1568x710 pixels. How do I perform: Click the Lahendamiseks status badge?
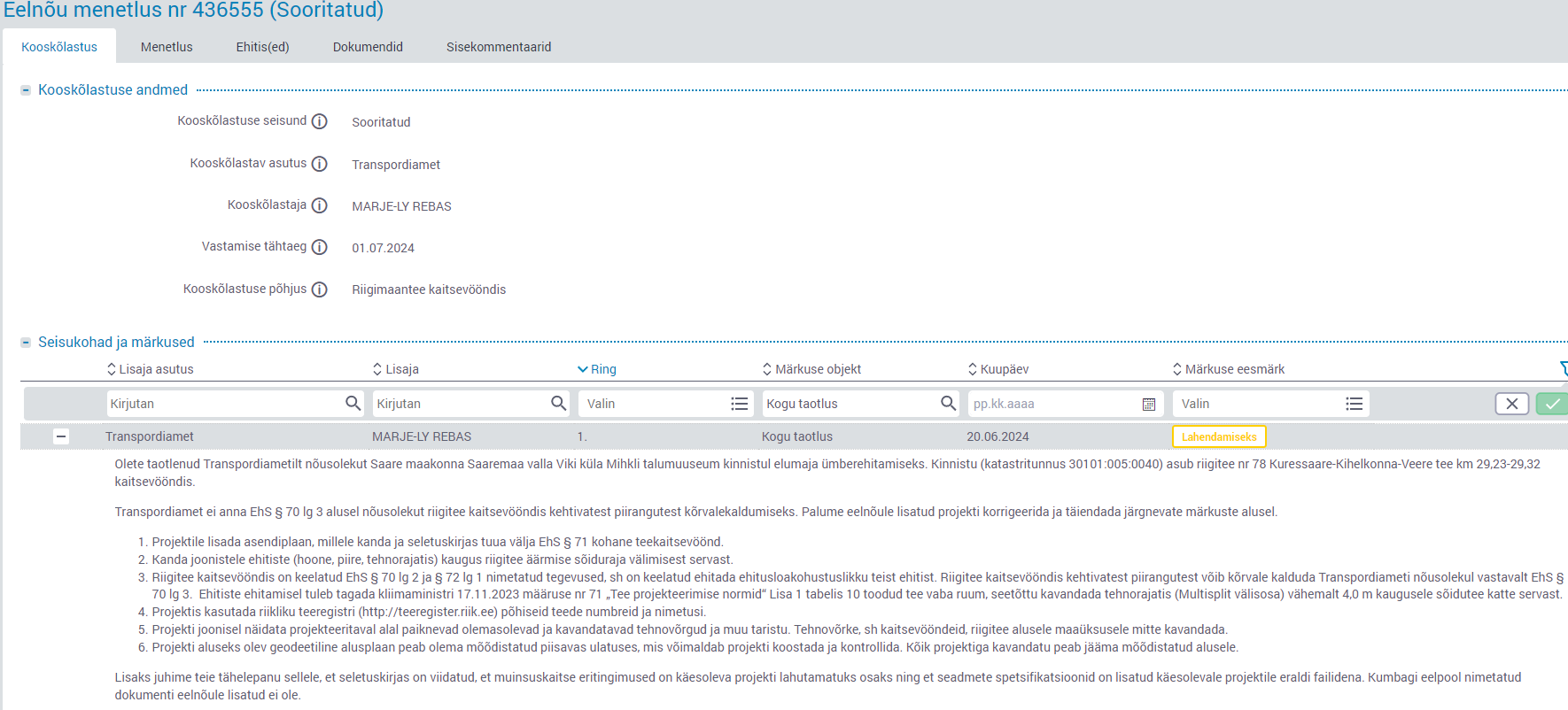point(1219,436)
